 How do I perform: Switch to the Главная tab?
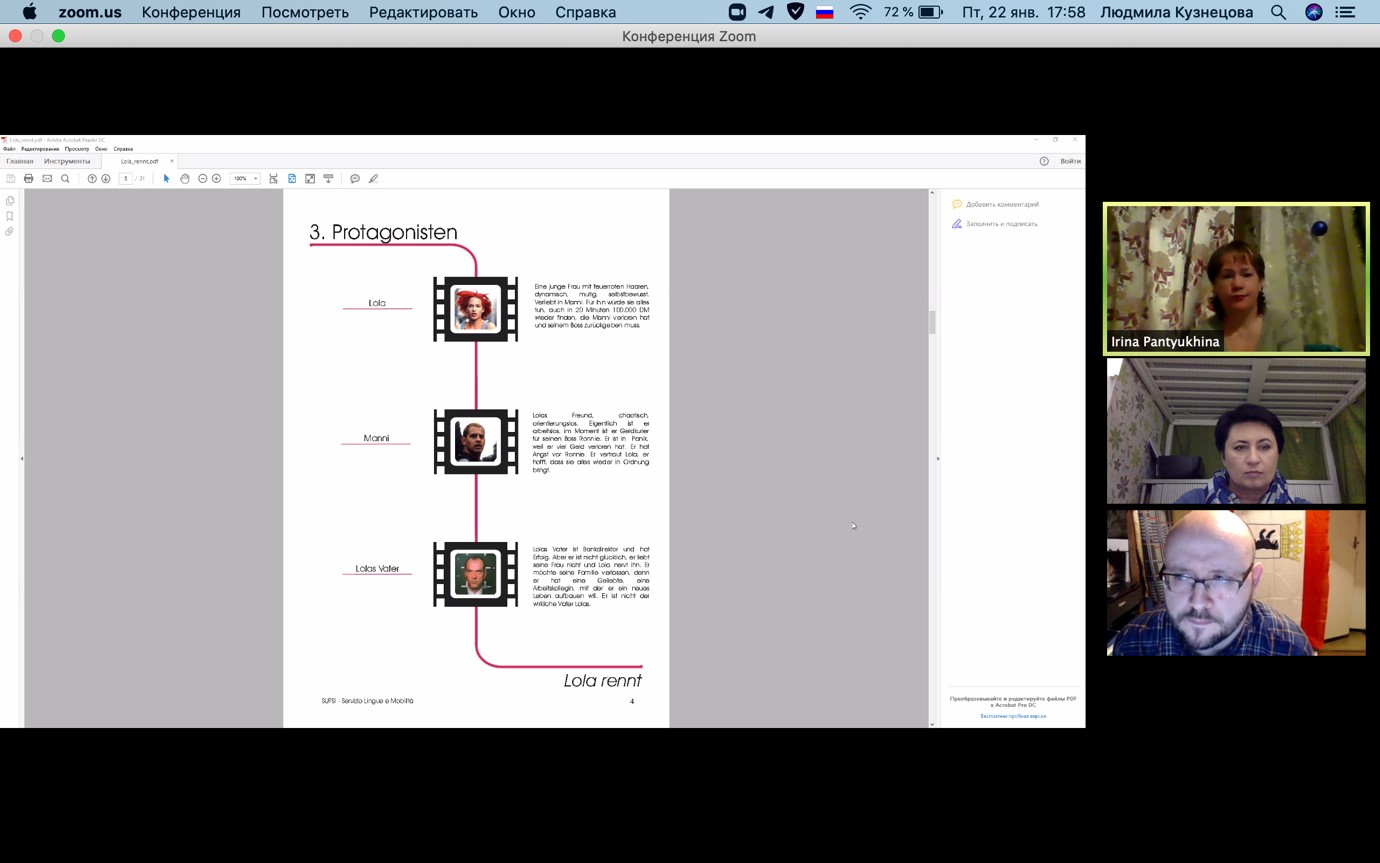coord(20,161)
